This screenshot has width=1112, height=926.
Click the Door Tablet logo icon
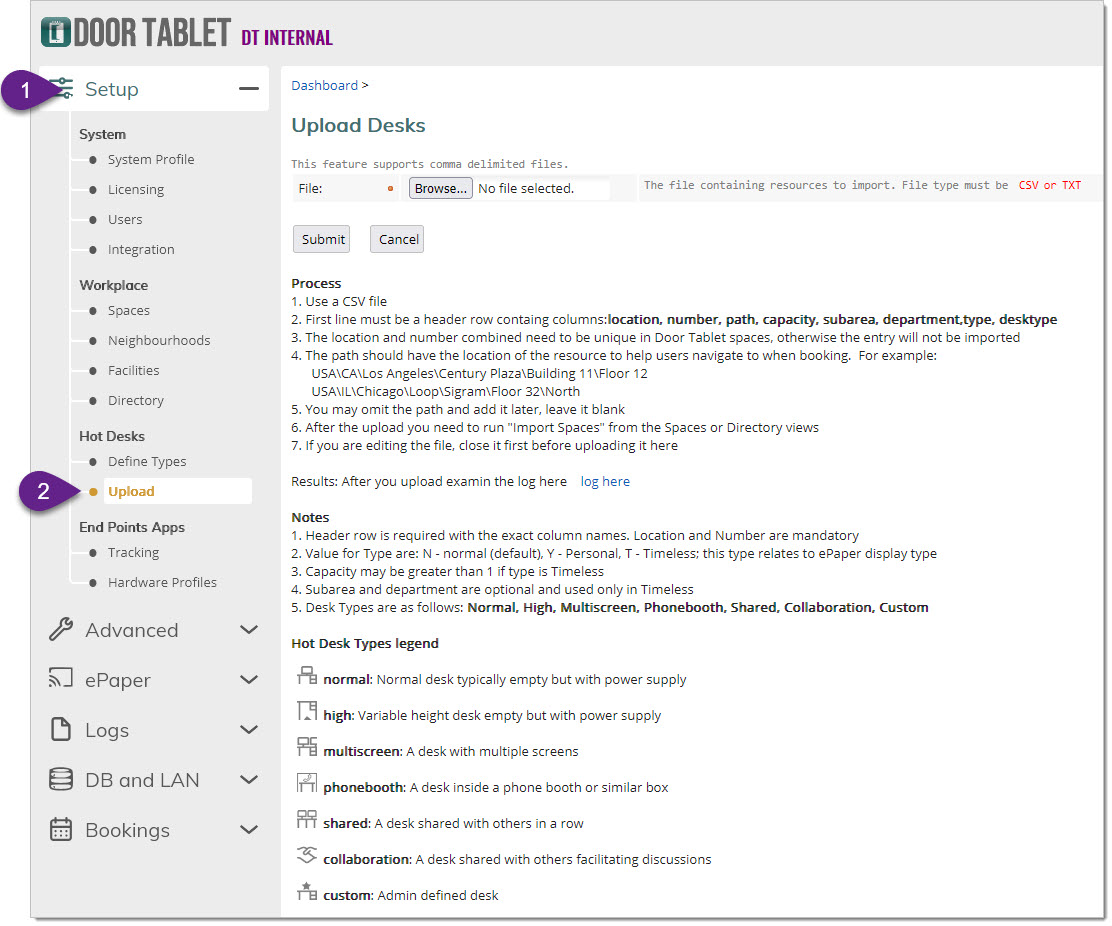(55, 32)
